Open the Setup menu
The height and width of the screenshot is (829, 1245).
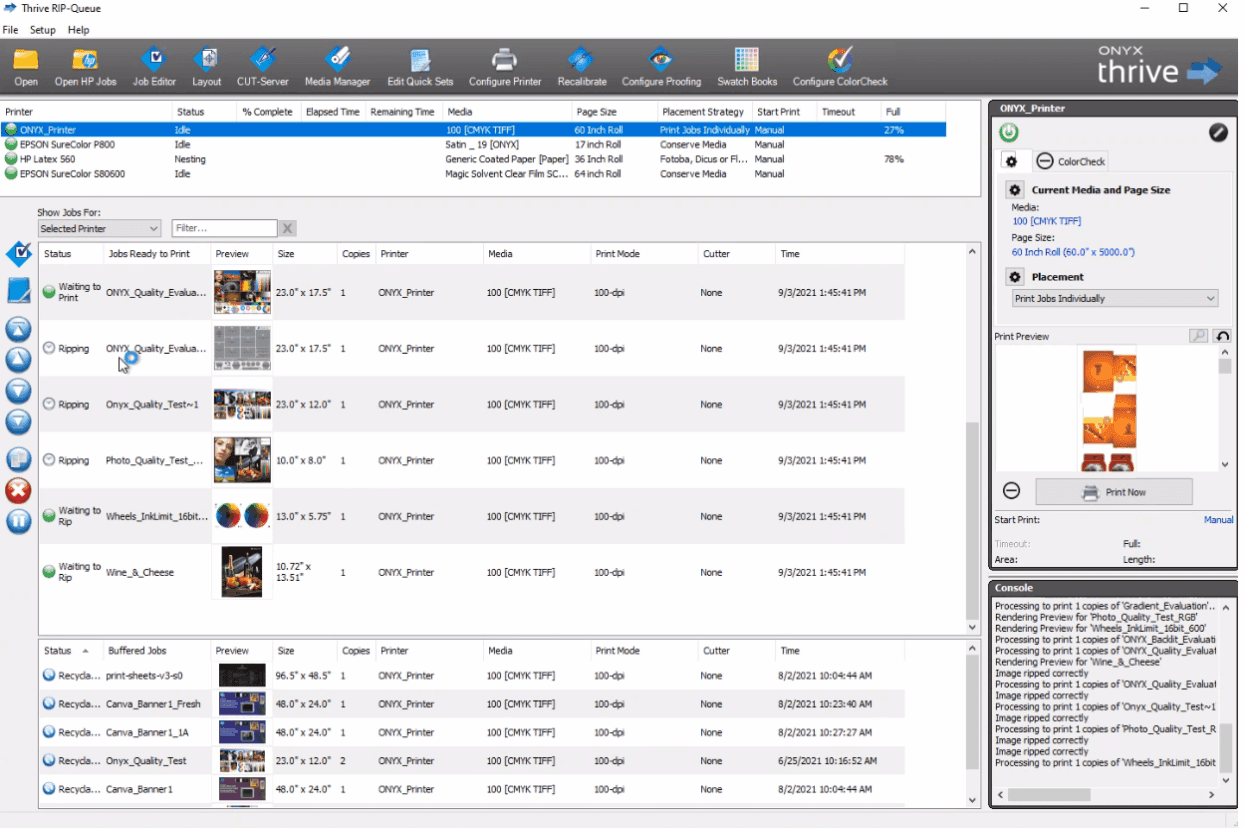click(x=42, y=30)
